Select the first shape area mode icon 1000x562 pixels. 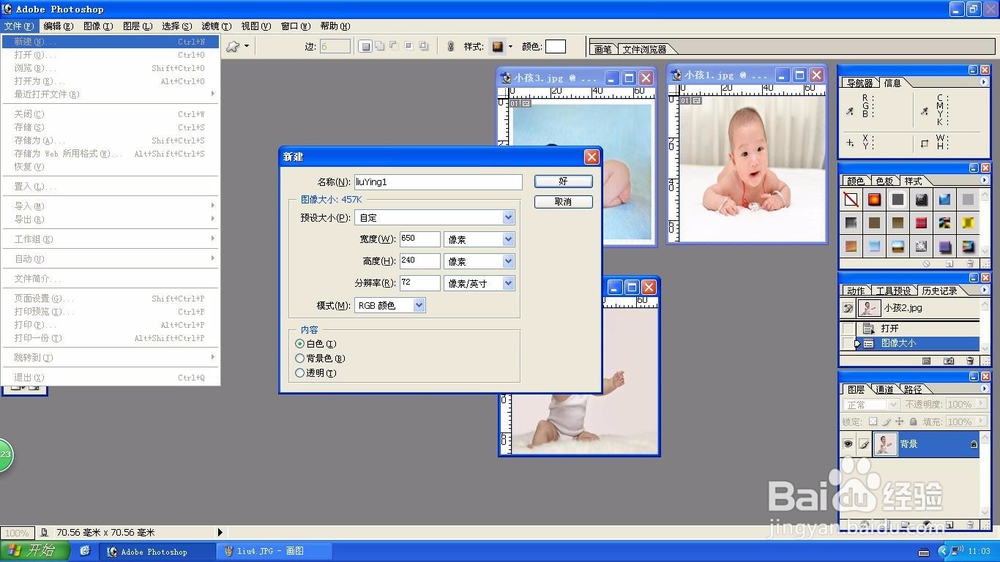coord(365,47)
